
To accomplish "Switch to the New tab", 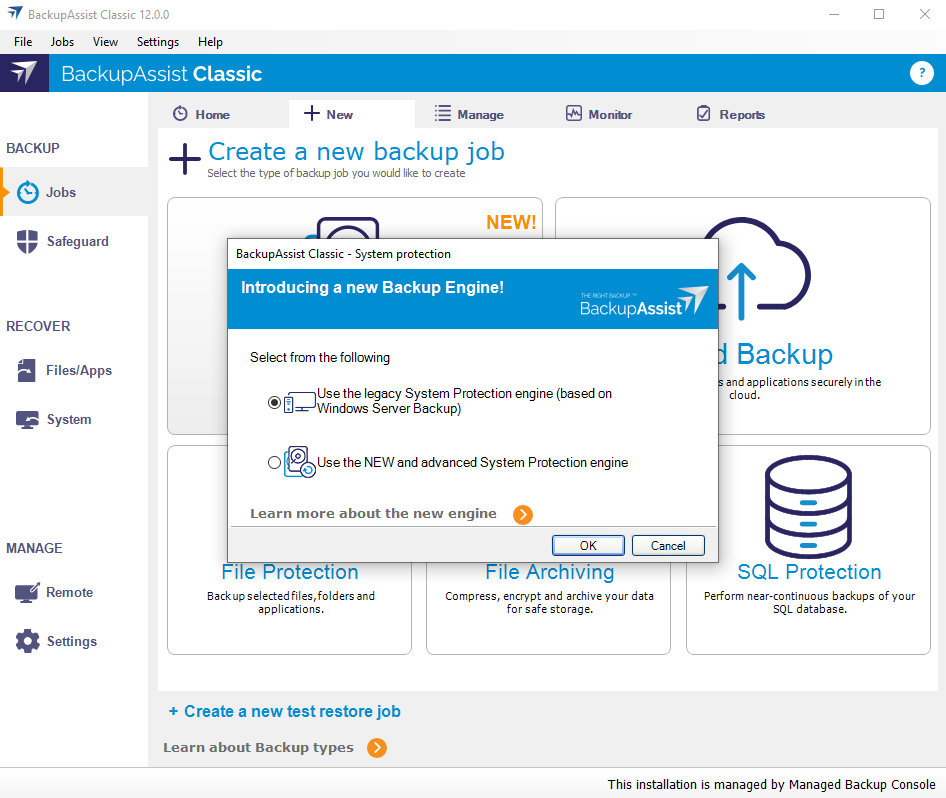I will [352, 114].
